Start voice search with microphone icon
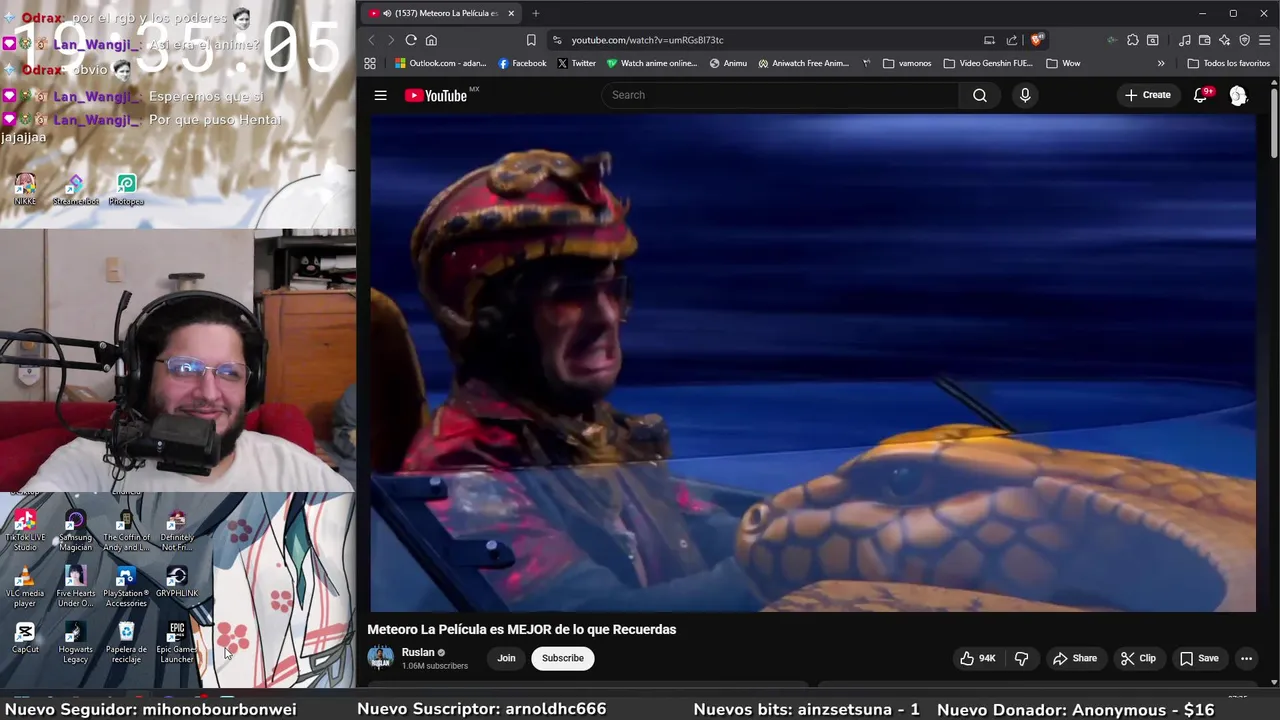Viewport: 1280px width, 720px height. point(1024,95)
